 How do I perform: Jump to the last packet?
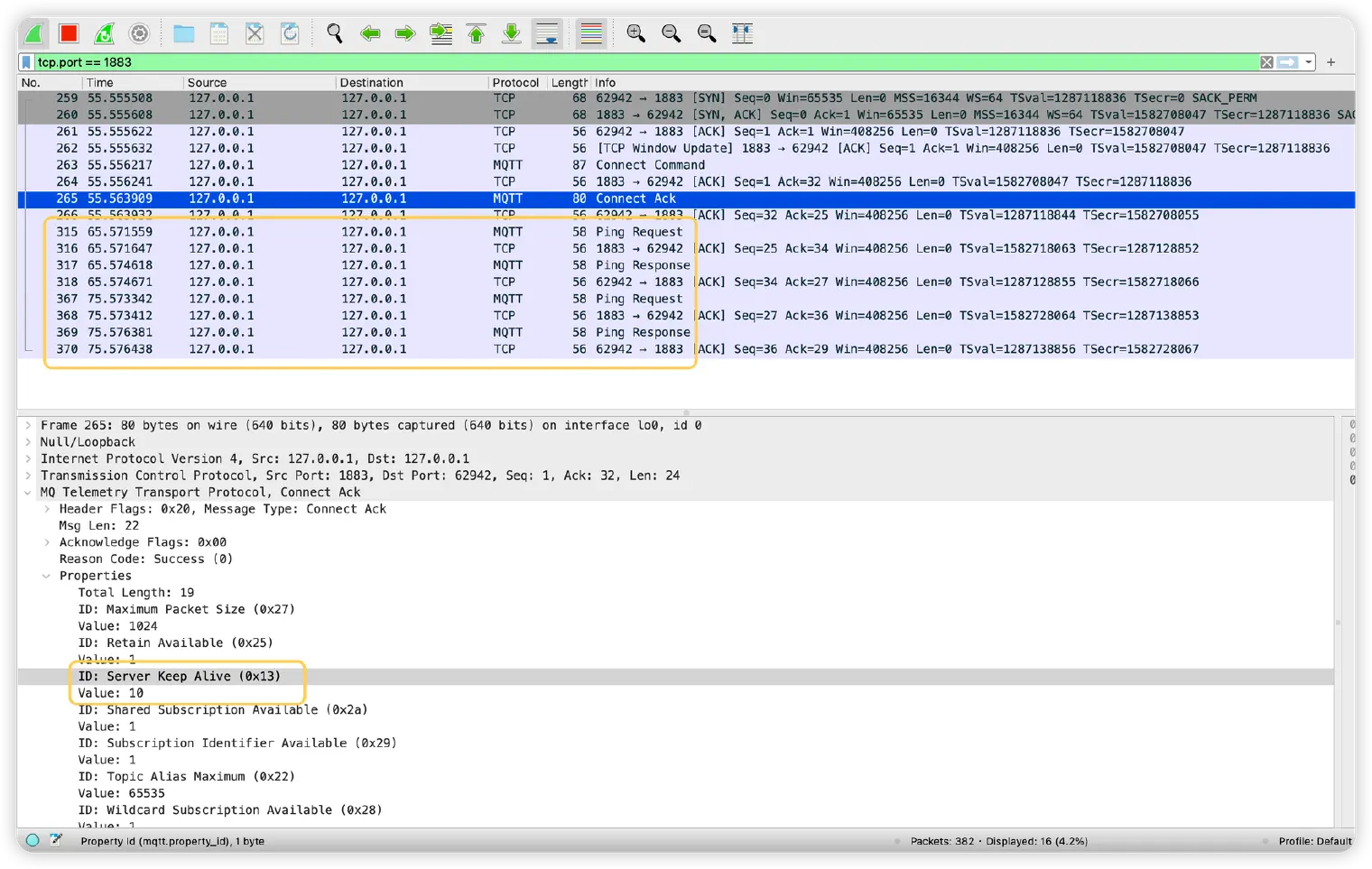[512, 33]
